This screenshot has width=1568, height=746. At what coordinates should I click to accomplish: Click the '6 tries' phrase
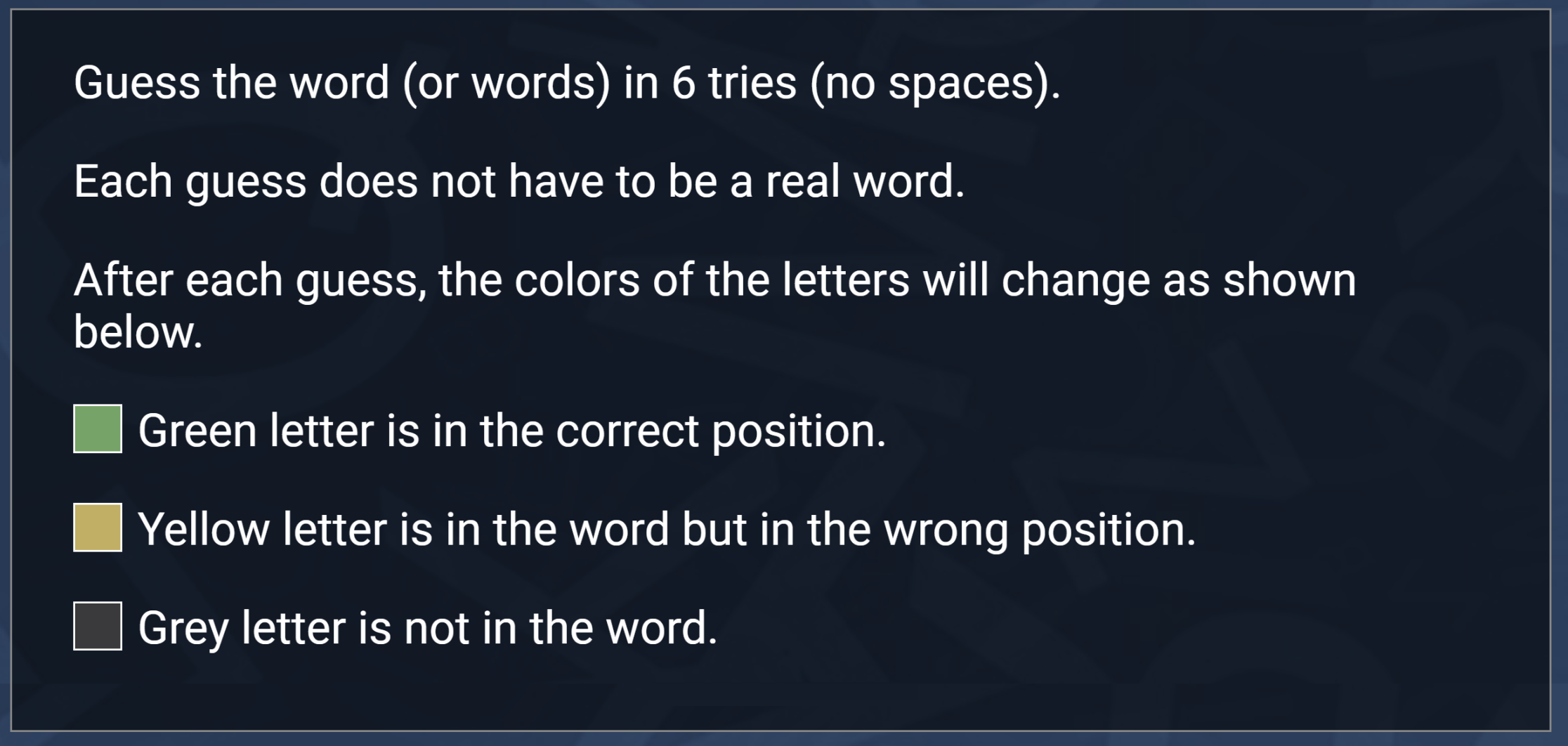click(x=733, y=83)
